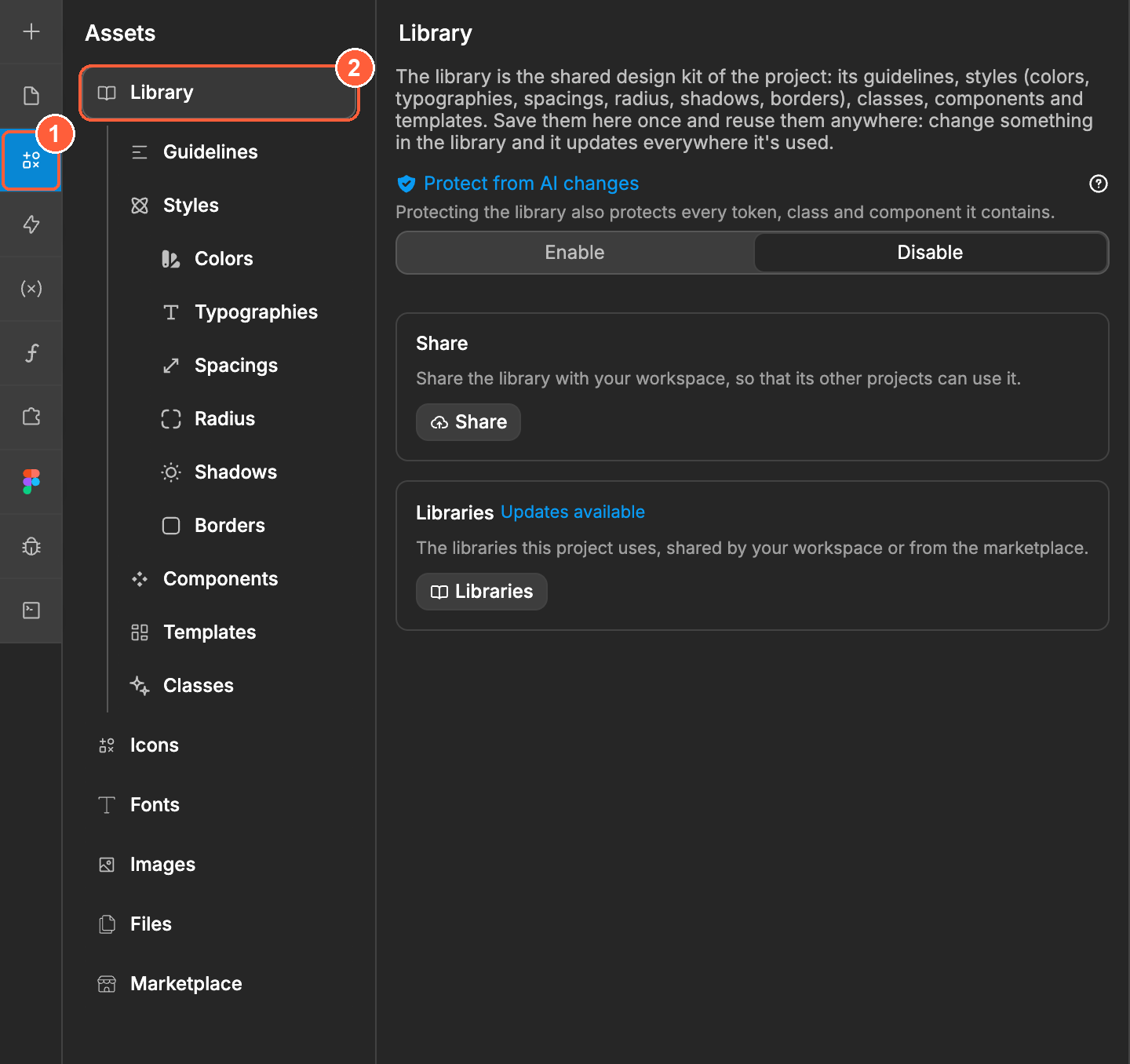Open the lightning bolt actions icon
The height and width of the screenshot is (1064, 1130).
[31, 224]
